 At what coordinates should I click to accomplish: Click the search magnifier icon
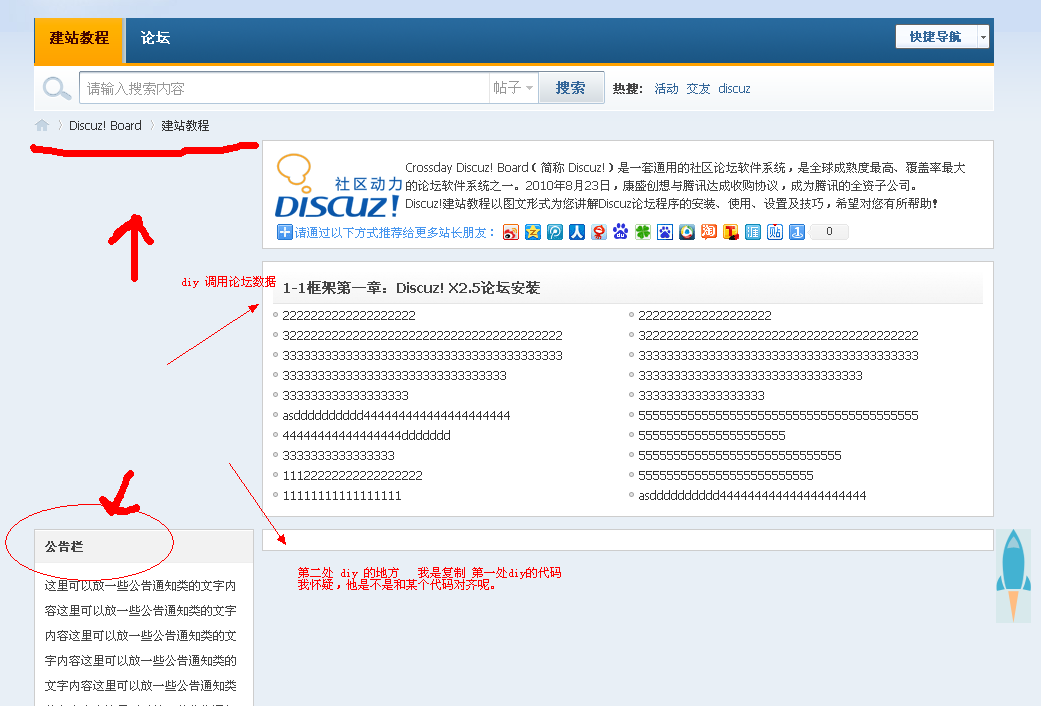56,88
